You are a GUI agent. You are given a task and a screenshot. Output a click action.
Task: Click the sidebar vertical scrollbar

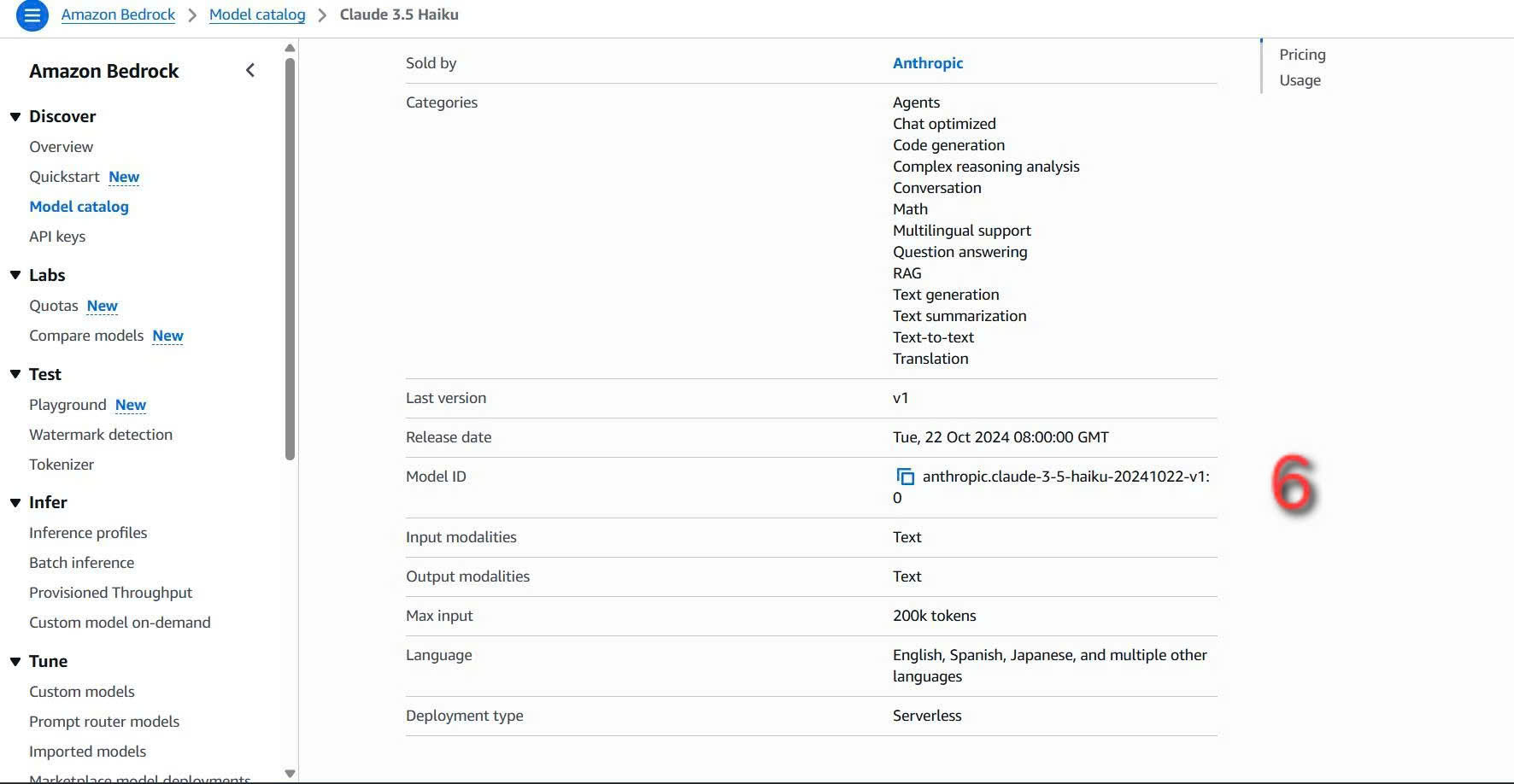(x=290, y=256)
